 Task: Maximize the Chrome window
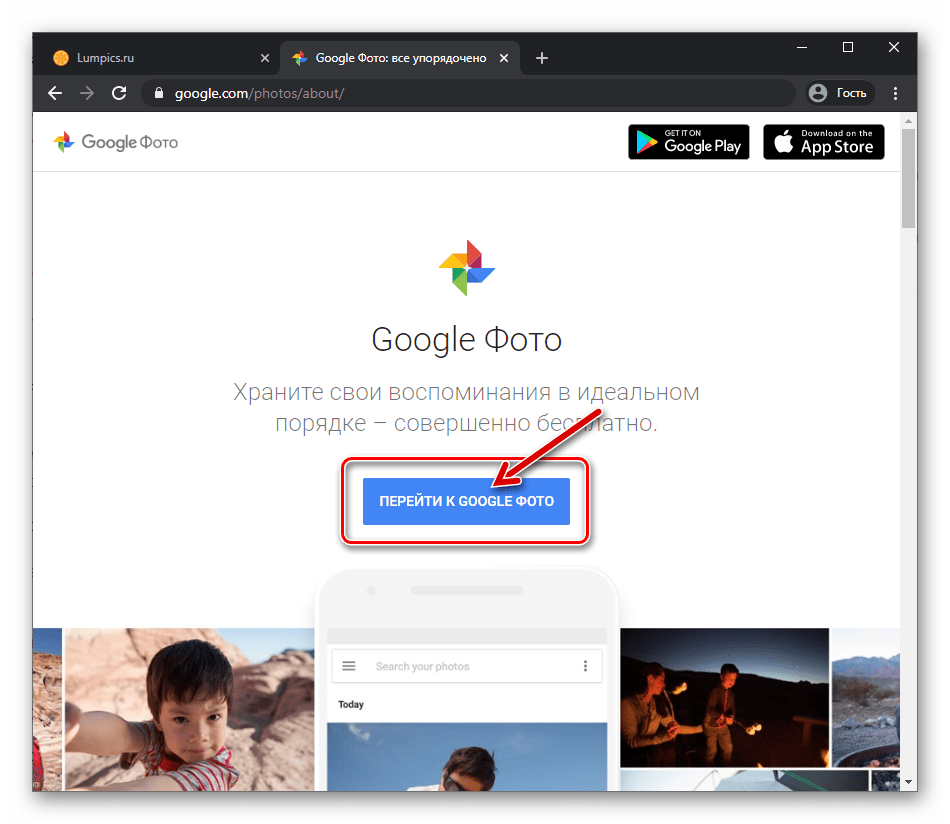pos(848,47)
